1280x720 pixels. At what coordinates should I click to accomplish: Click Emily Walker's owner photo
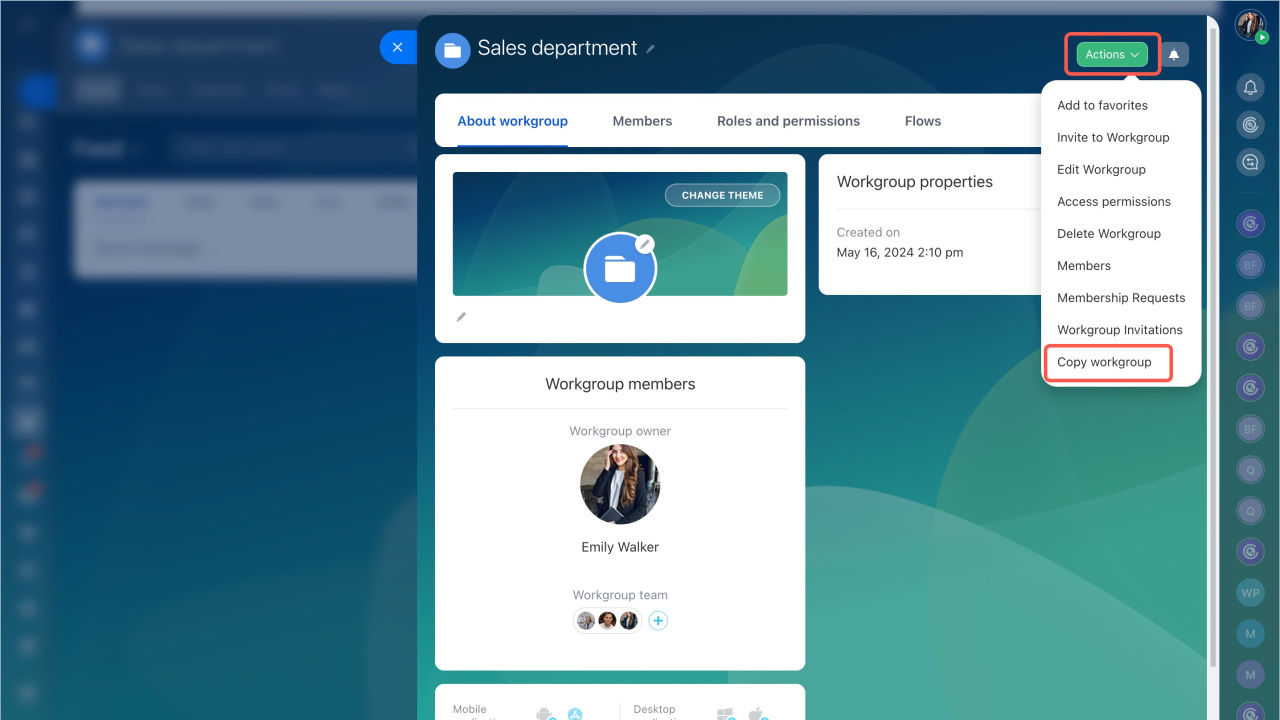pyautogui.click(x=620, y=484)
